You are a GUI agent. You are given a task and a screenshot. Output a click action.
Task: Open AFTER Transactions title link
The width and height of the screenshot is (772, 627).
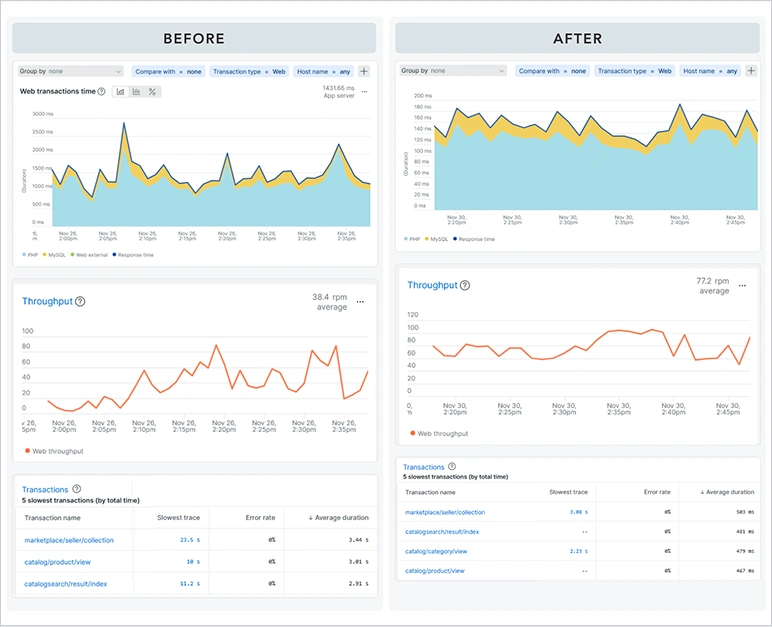(x=423, y=467)
